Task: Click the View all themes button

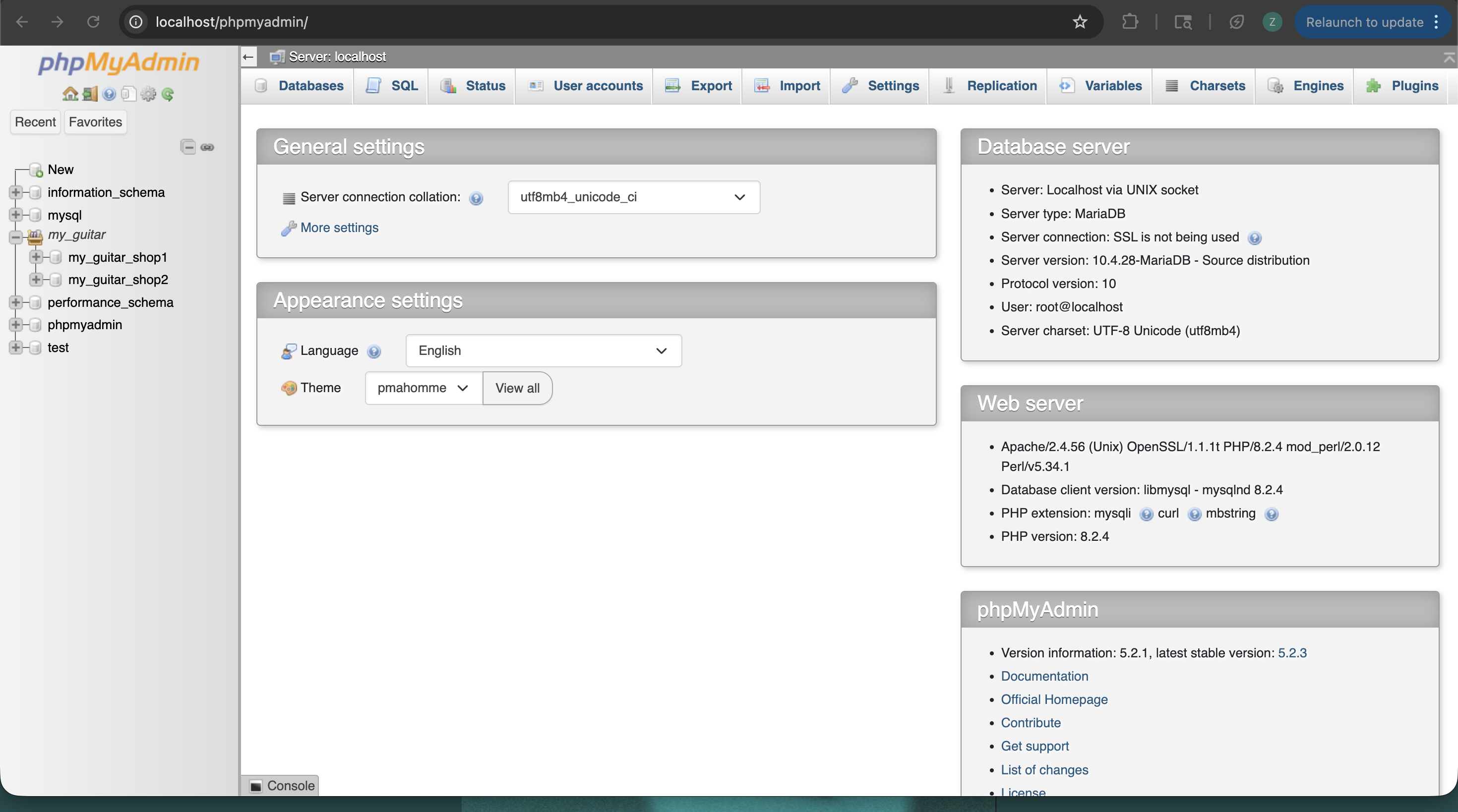Action: coord(517,388)
